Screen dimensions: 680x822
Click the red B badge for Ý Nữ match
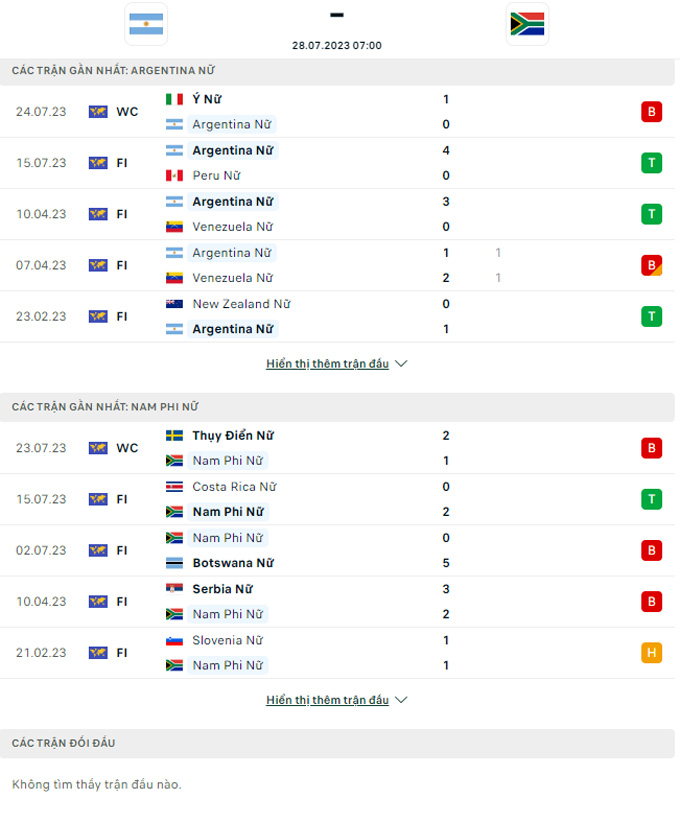651,112
